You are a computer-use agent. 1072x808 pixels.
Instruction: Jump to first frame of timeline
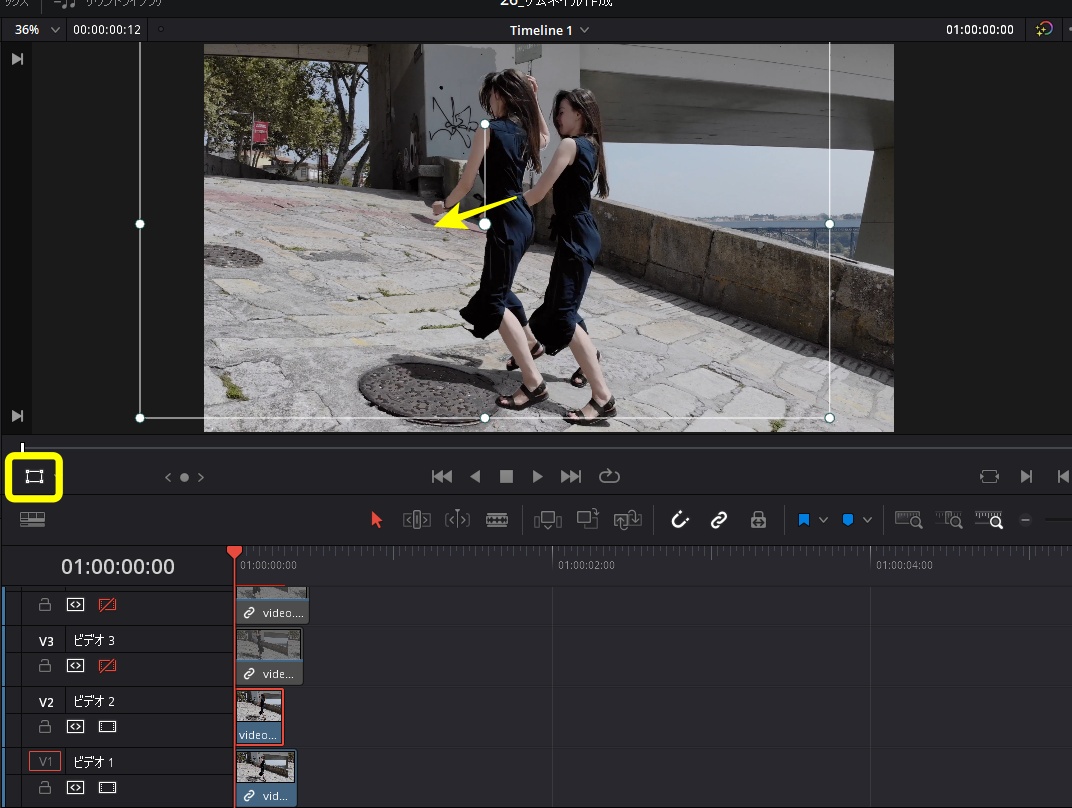[442, 476]
